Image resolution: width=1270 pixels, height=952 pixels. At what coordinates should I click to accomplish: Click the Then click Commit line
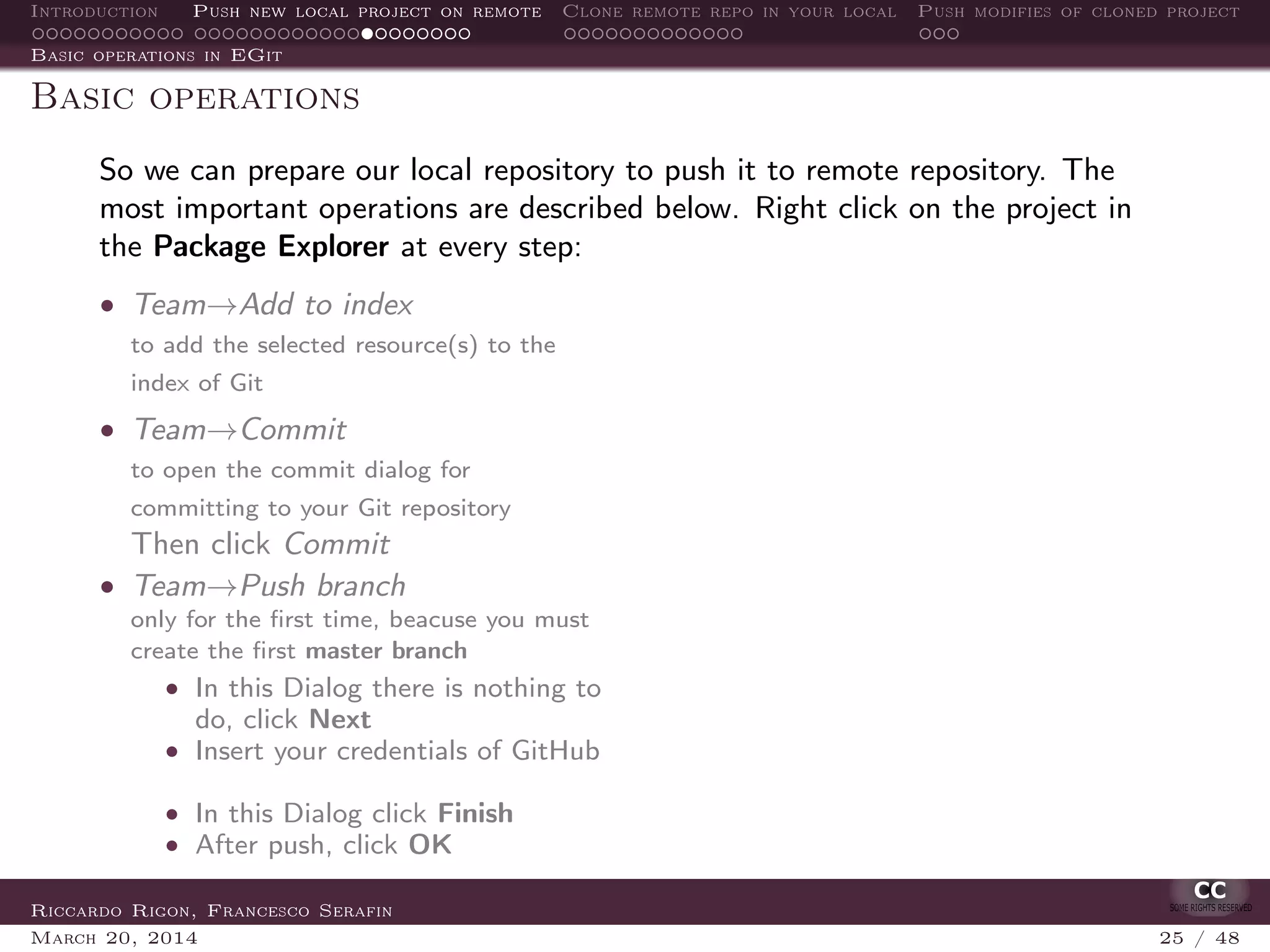point(260,544)
